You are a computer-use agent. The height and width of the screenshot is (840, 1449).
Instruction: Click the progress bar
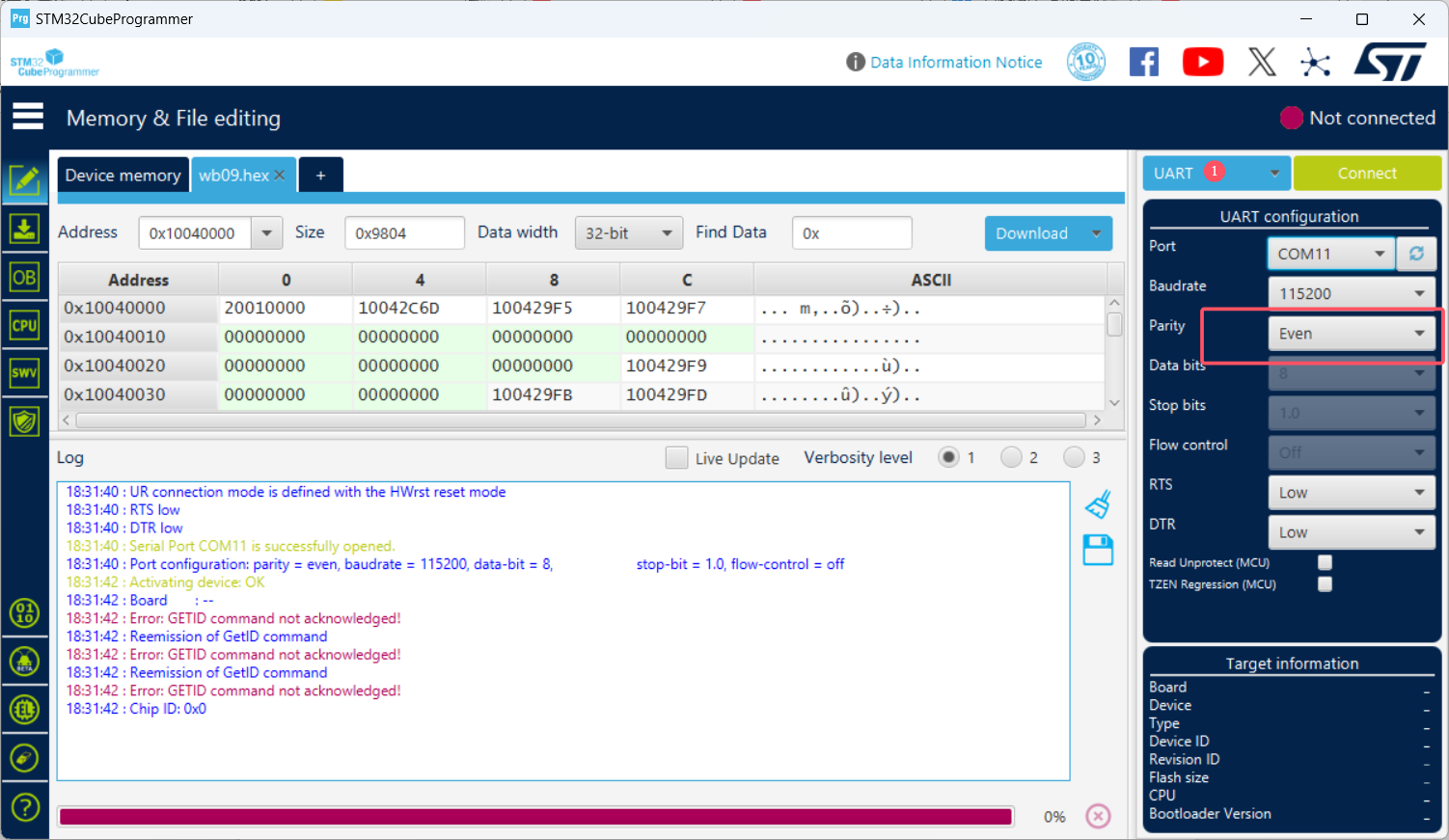point(535,817)
